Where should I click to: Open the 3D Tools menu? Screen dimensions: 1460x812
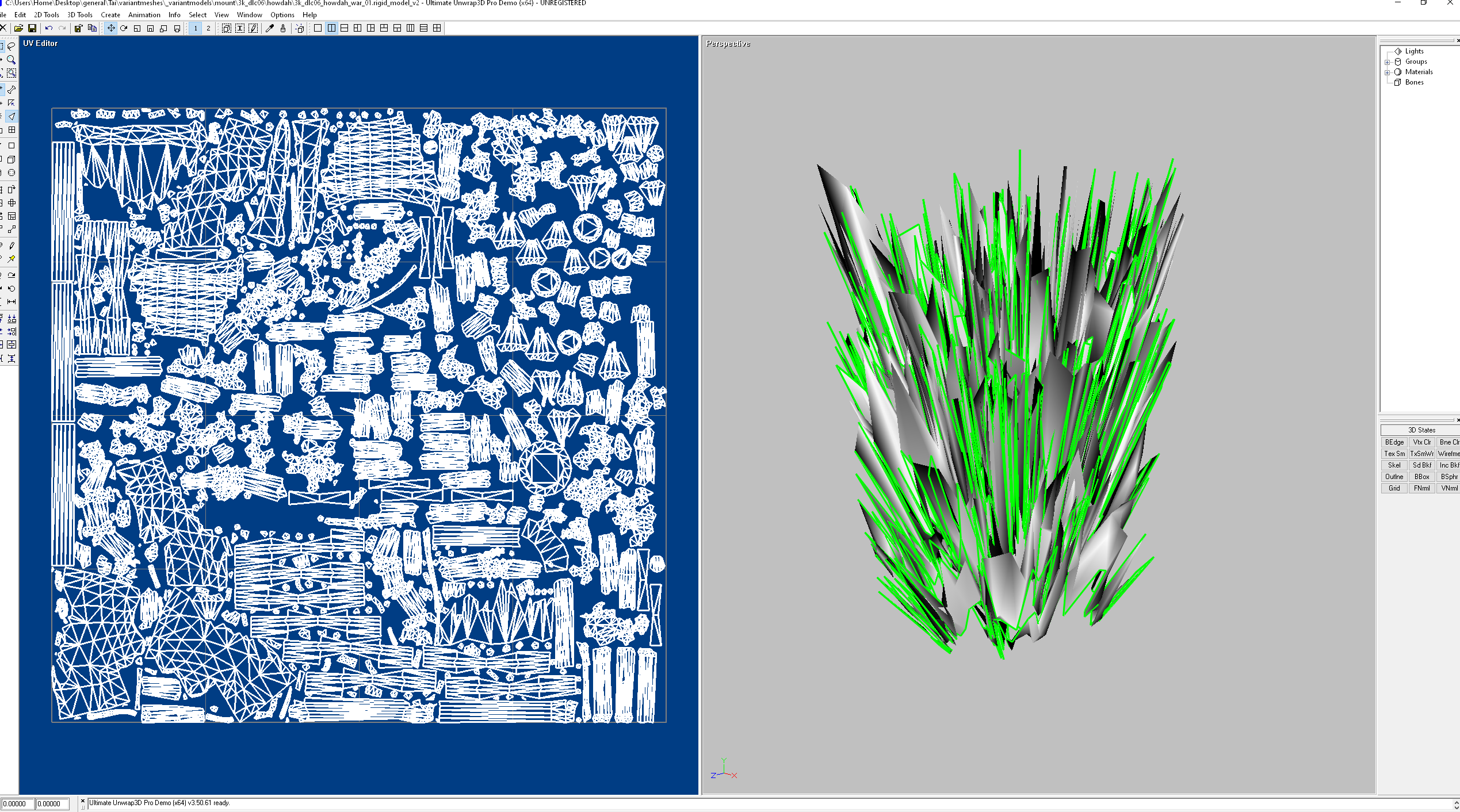[79, 15]
